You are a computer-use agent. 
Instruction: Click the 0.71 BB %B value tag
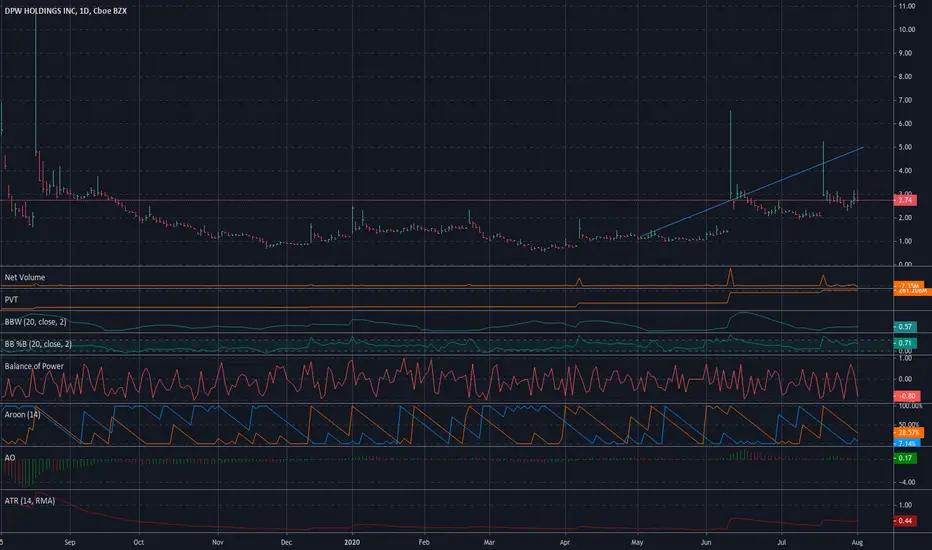905,342
